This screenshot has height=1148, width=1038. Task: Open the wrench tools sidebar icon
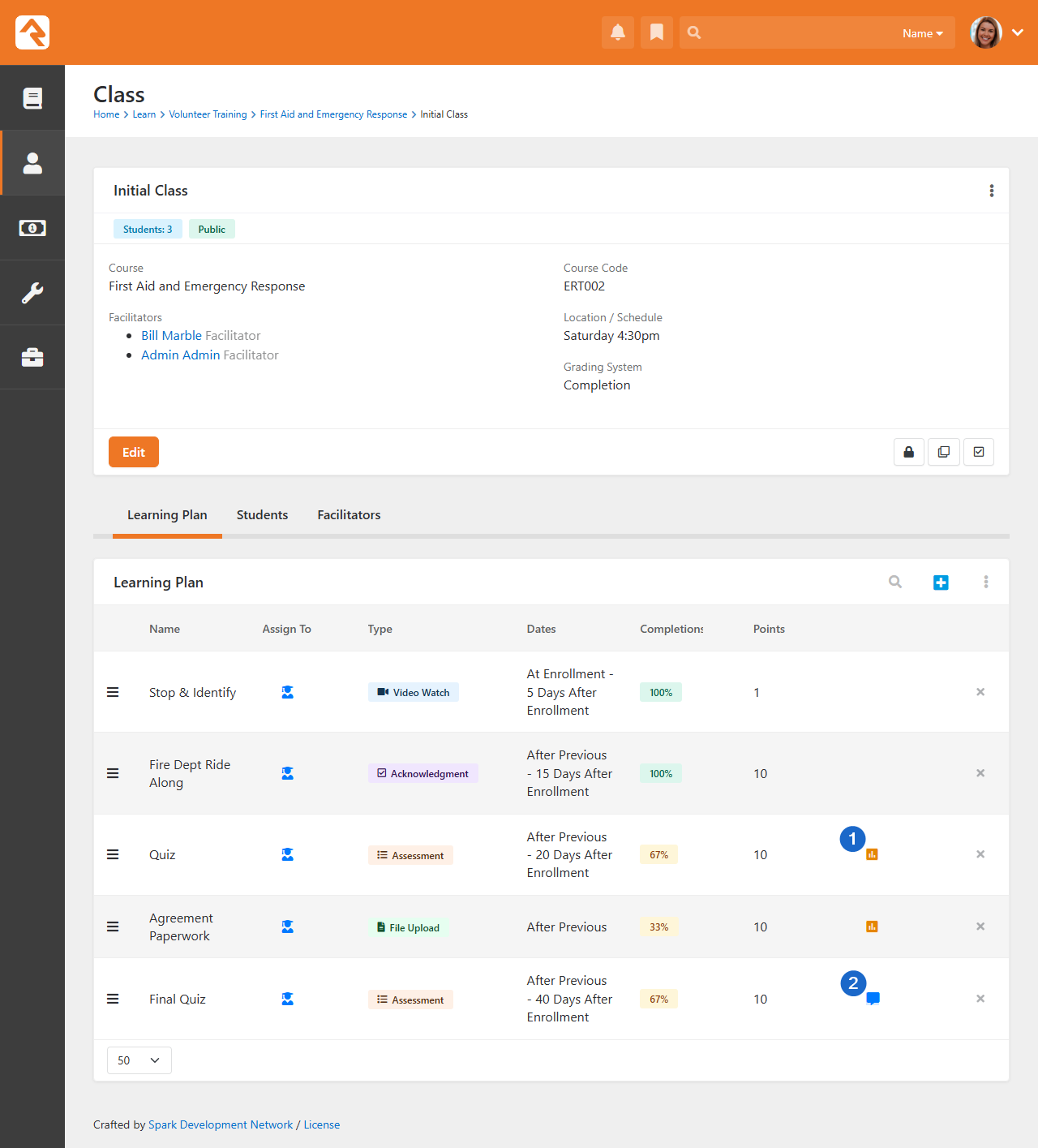coord(32,293)
